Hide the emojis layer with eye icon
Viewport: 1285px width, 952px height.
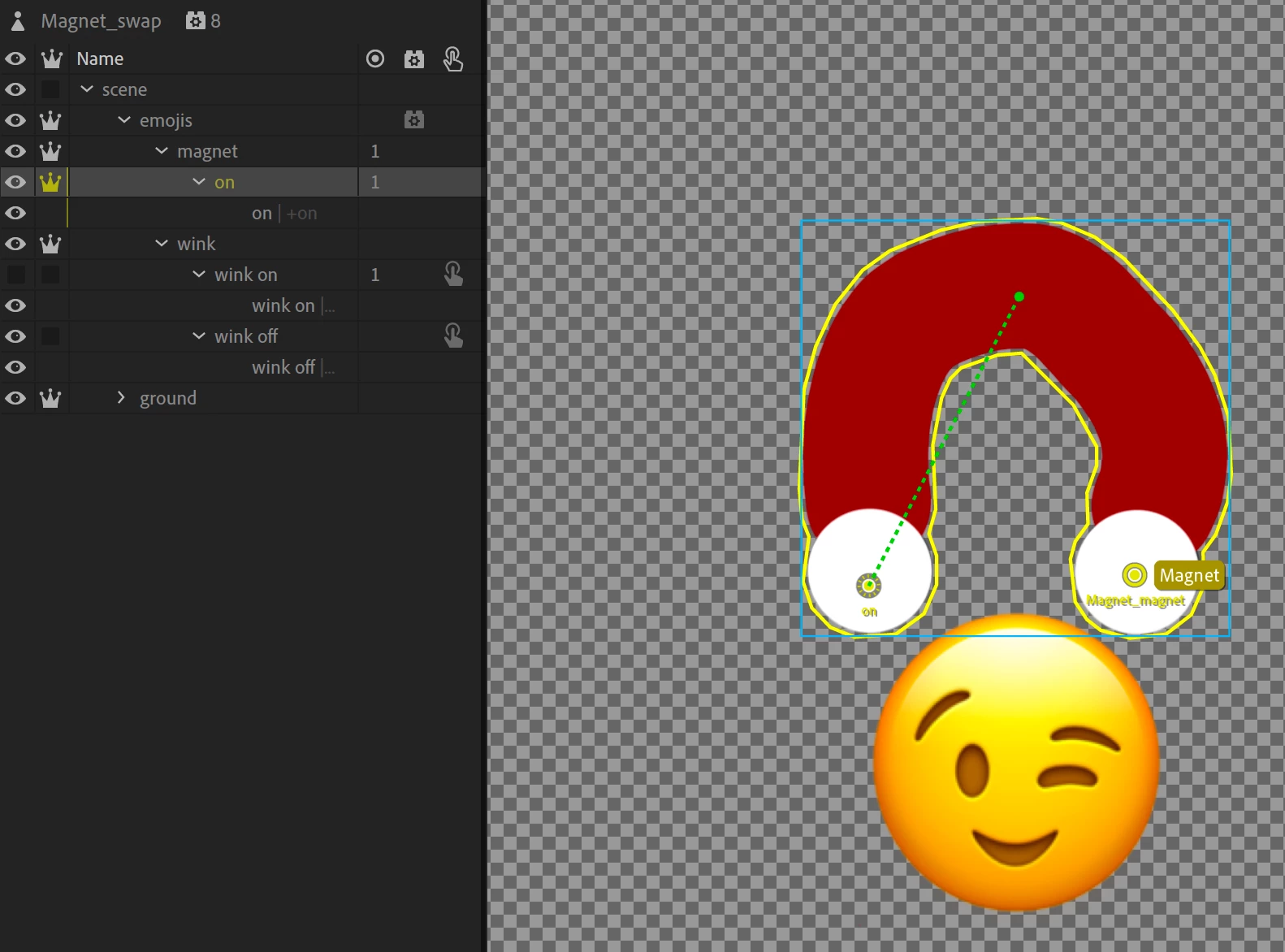(x=15, y=120)
